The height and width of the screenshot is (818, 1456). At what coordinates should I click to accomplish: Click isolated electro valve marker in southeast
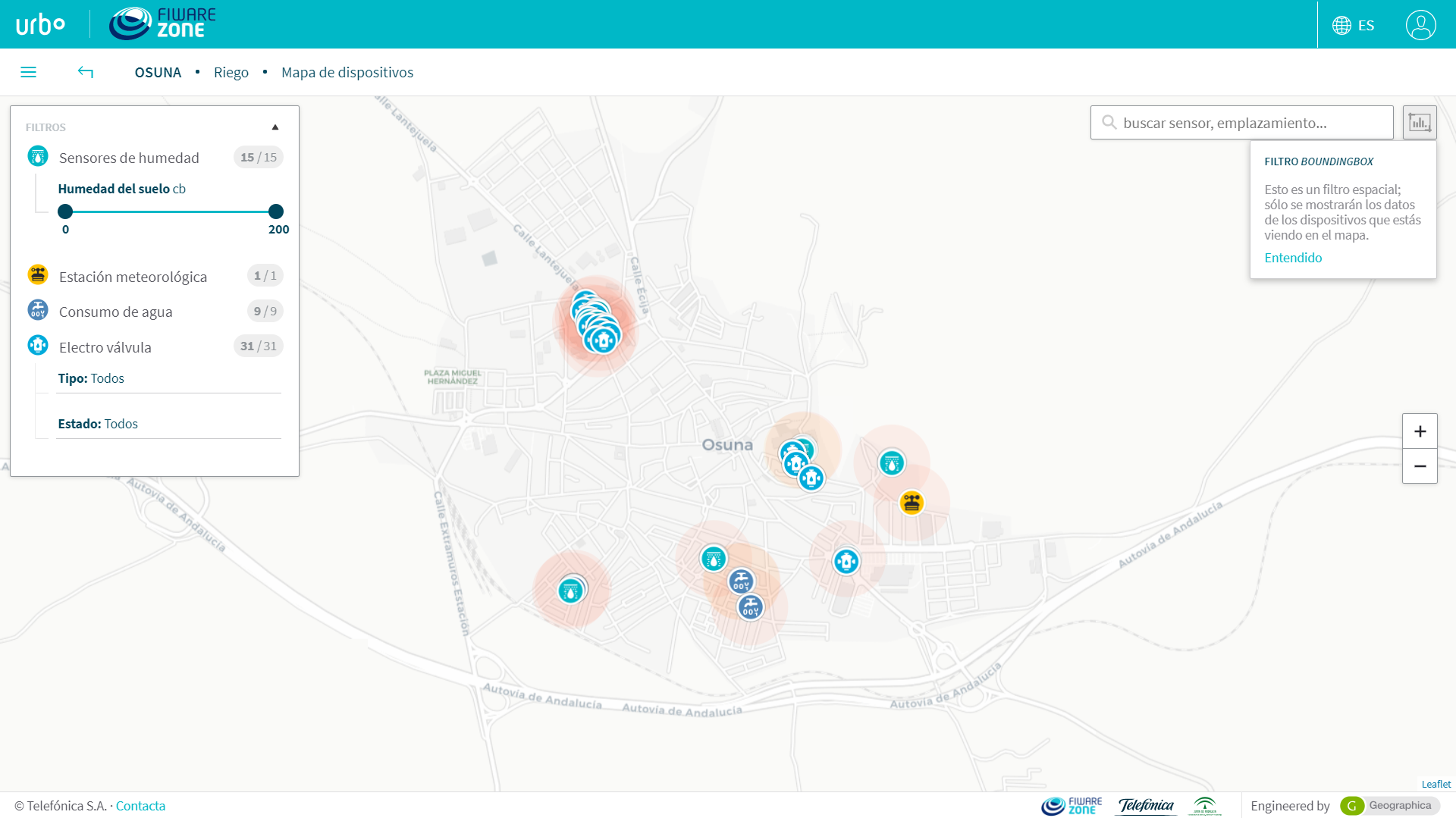point(846,562)
